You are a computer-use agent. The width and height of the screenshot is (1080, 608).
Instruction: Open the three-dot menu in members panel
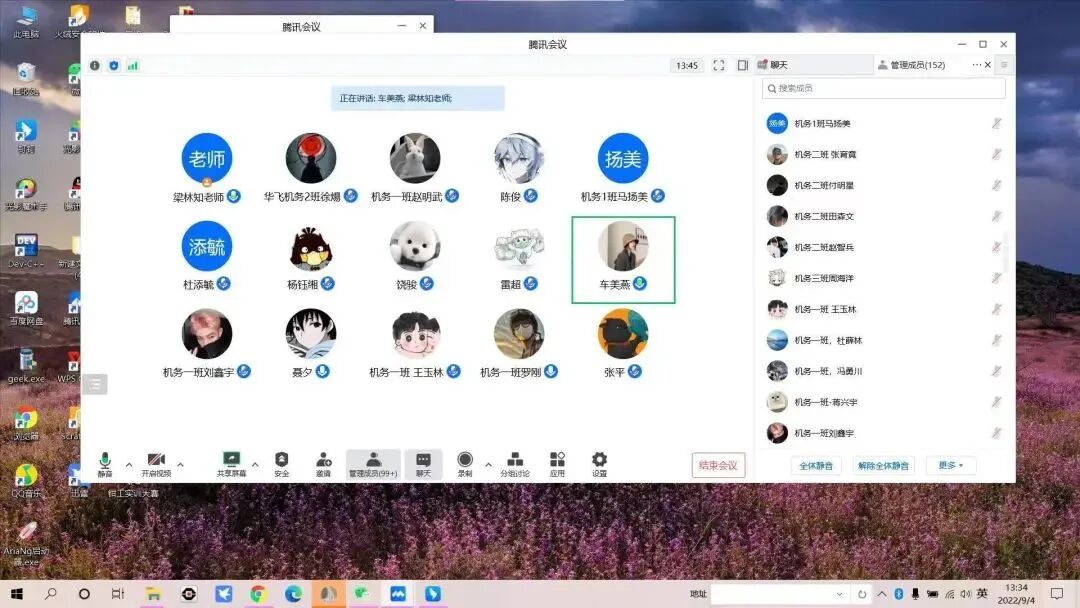976,65
